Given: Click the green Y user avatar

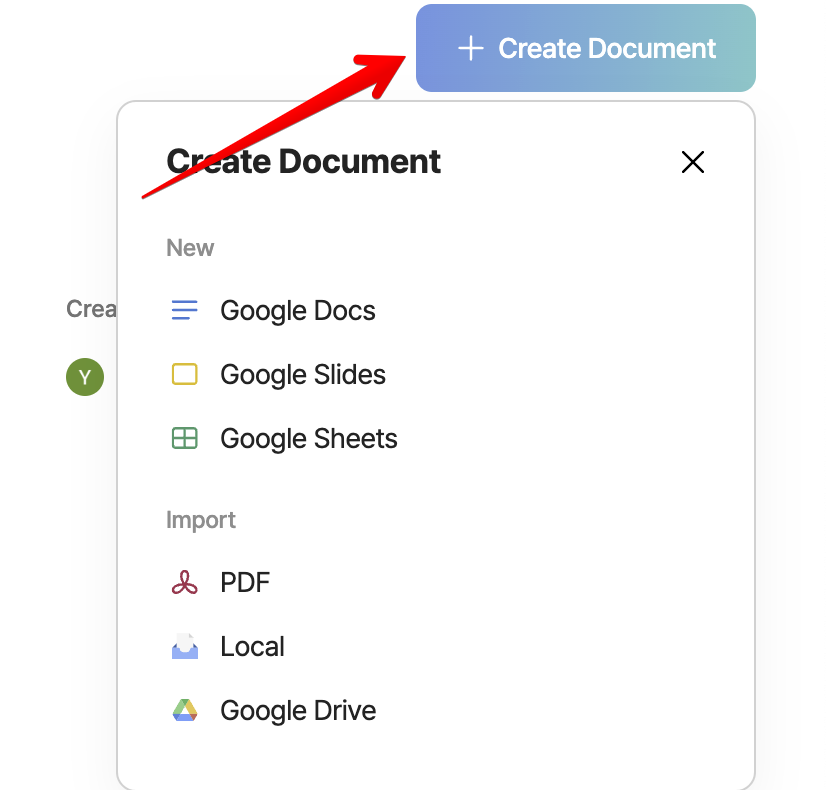Looking at the screenshot, I should 85,377.
